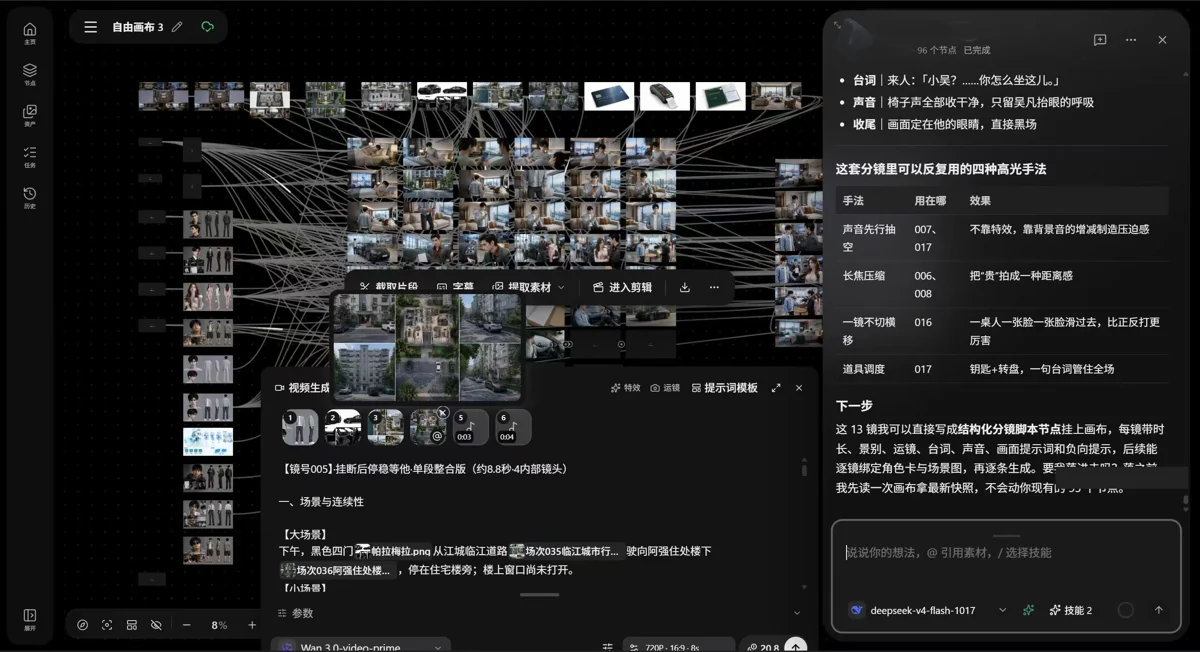Click the chat panel vertical scrollbar
Screen dimensions: 1200x652
(x=1186, y=502)
